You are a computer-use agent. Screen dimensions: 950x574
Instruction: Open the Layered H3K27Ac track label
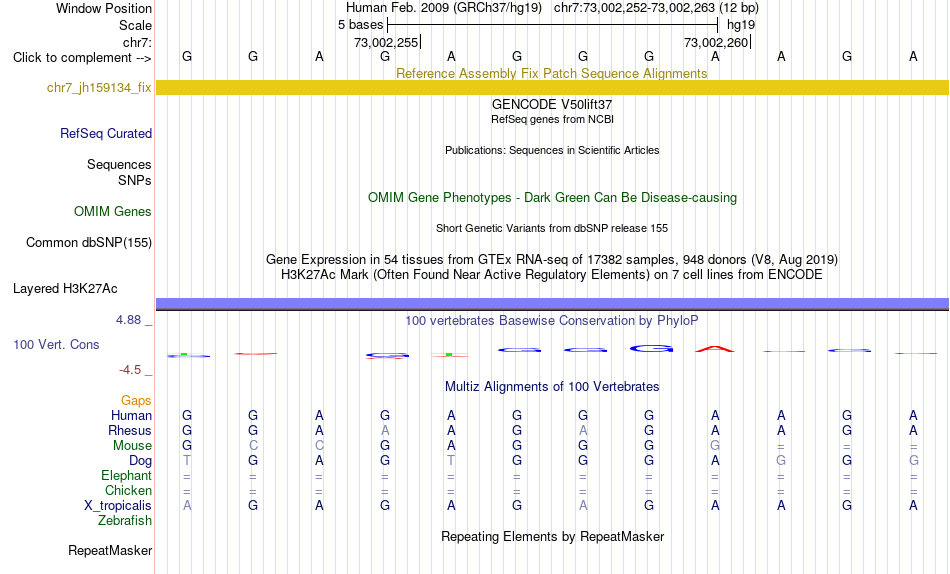click(65, 289)
